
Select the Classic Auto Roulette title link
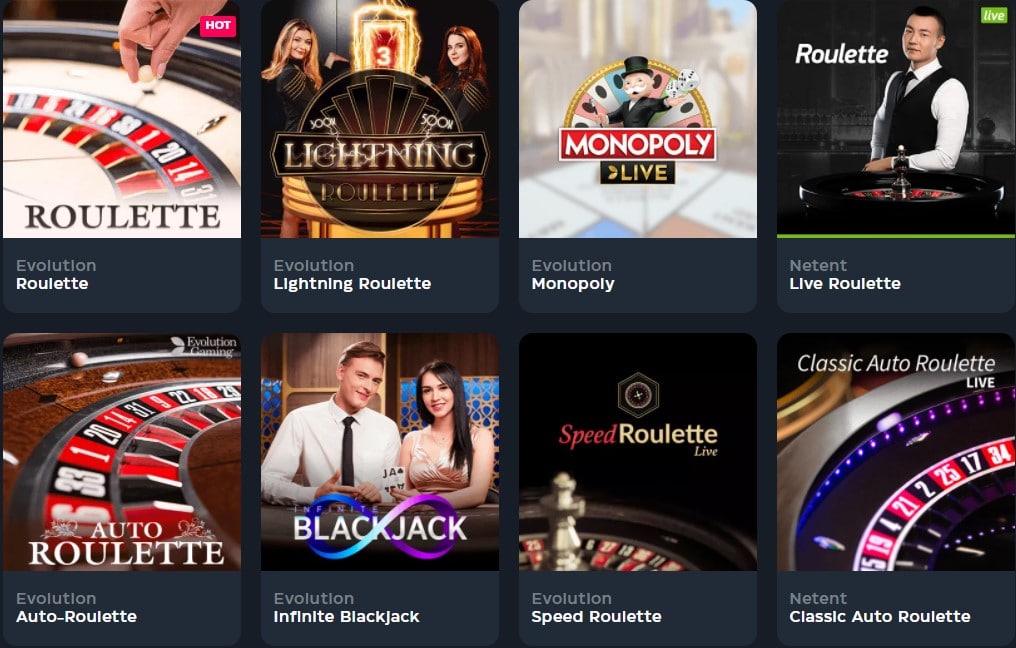pos(880,616)
